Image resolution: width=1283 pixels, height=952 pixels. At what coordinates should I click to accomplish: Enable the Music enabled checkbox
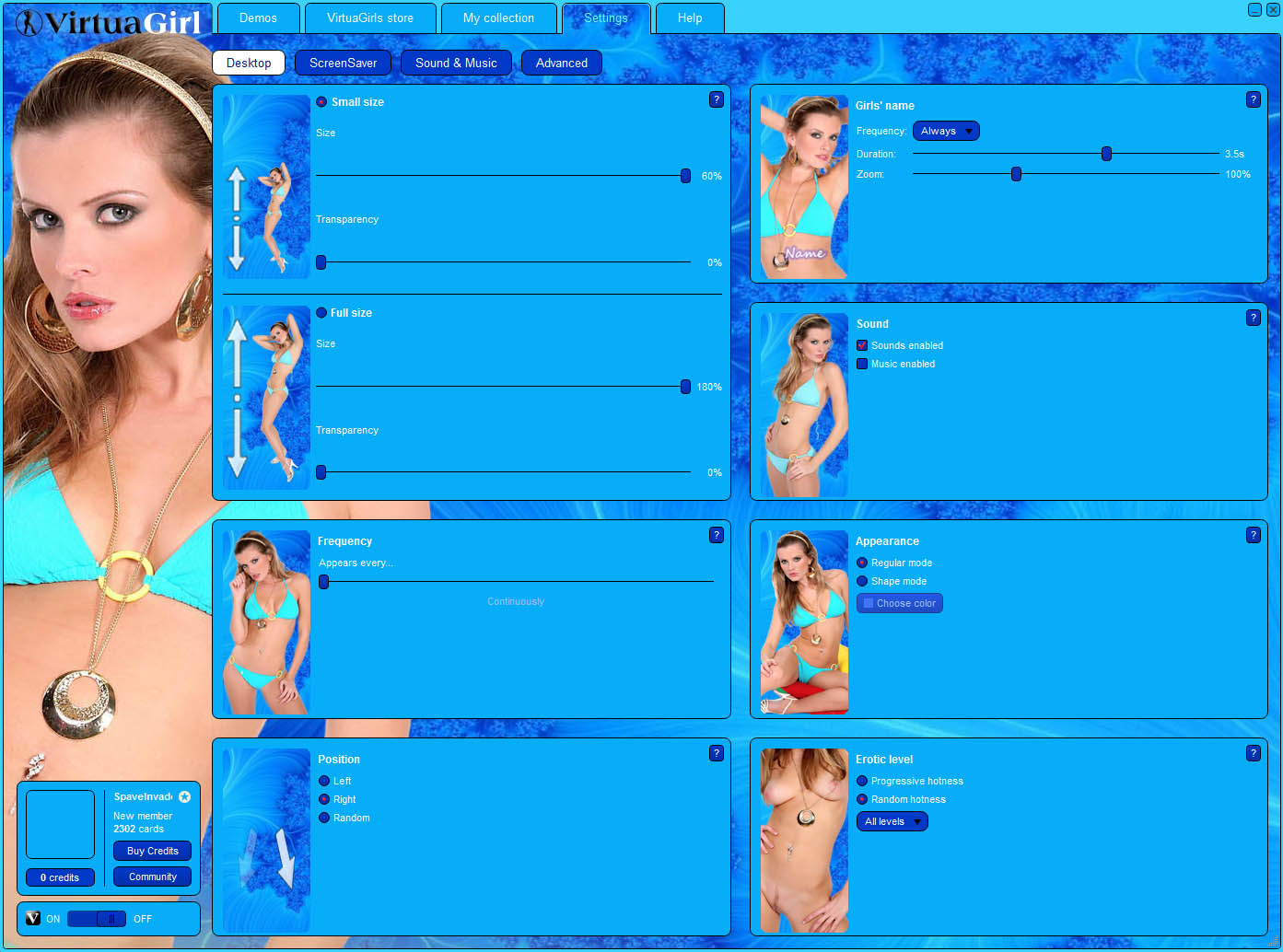pyautogui.click(x=862, y=364)
